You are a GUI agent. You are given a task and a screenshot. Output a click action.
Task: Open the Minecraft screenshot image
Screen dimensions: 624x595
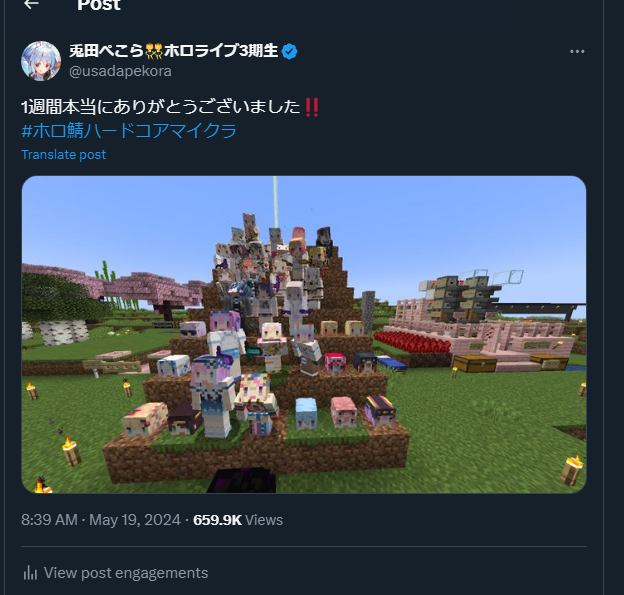click(x=304, y=334)
